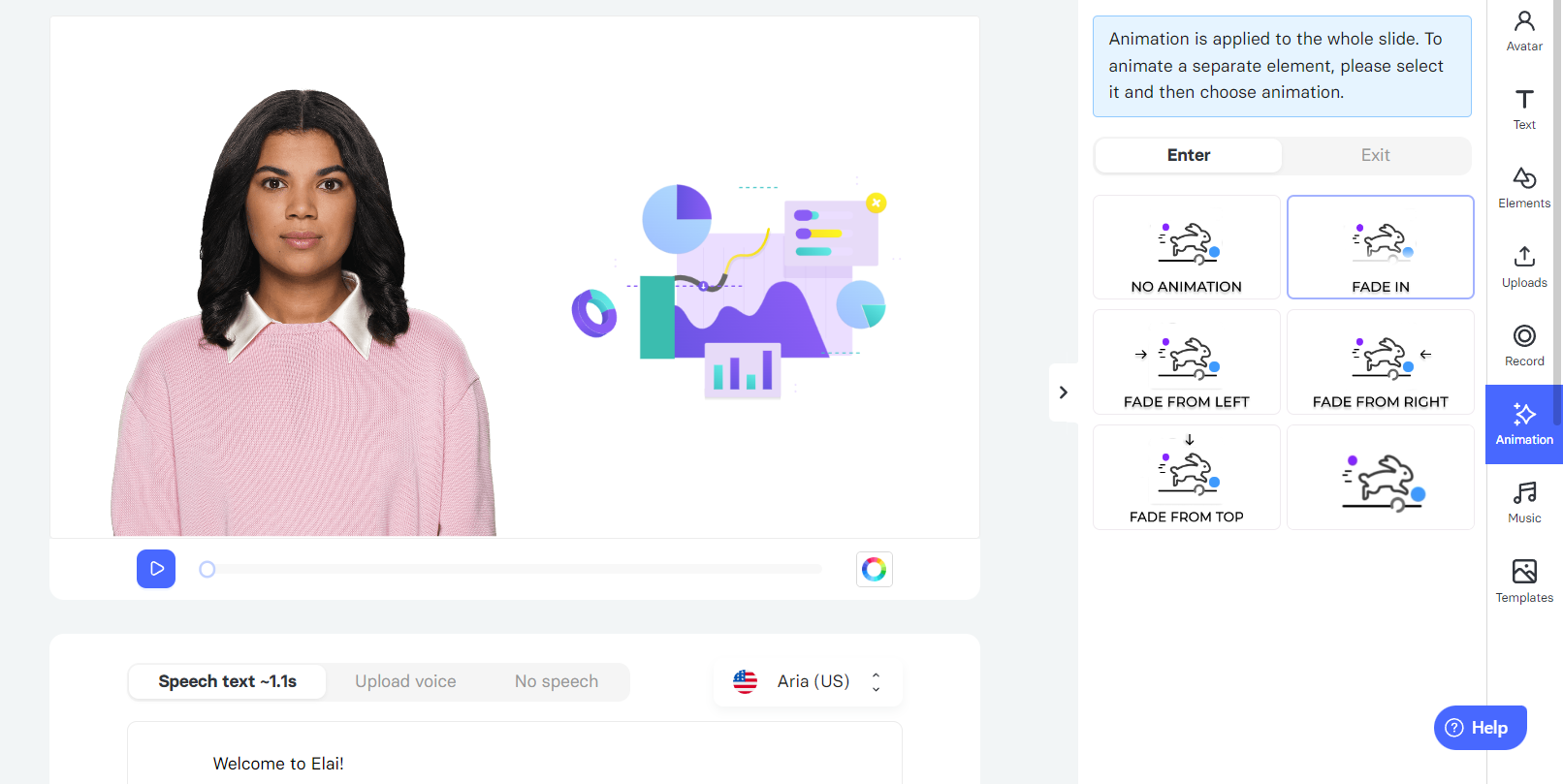This screenshot has height=784, width=1563.
Task: Select the Fade From Right animation
Action: point(1381,362)
